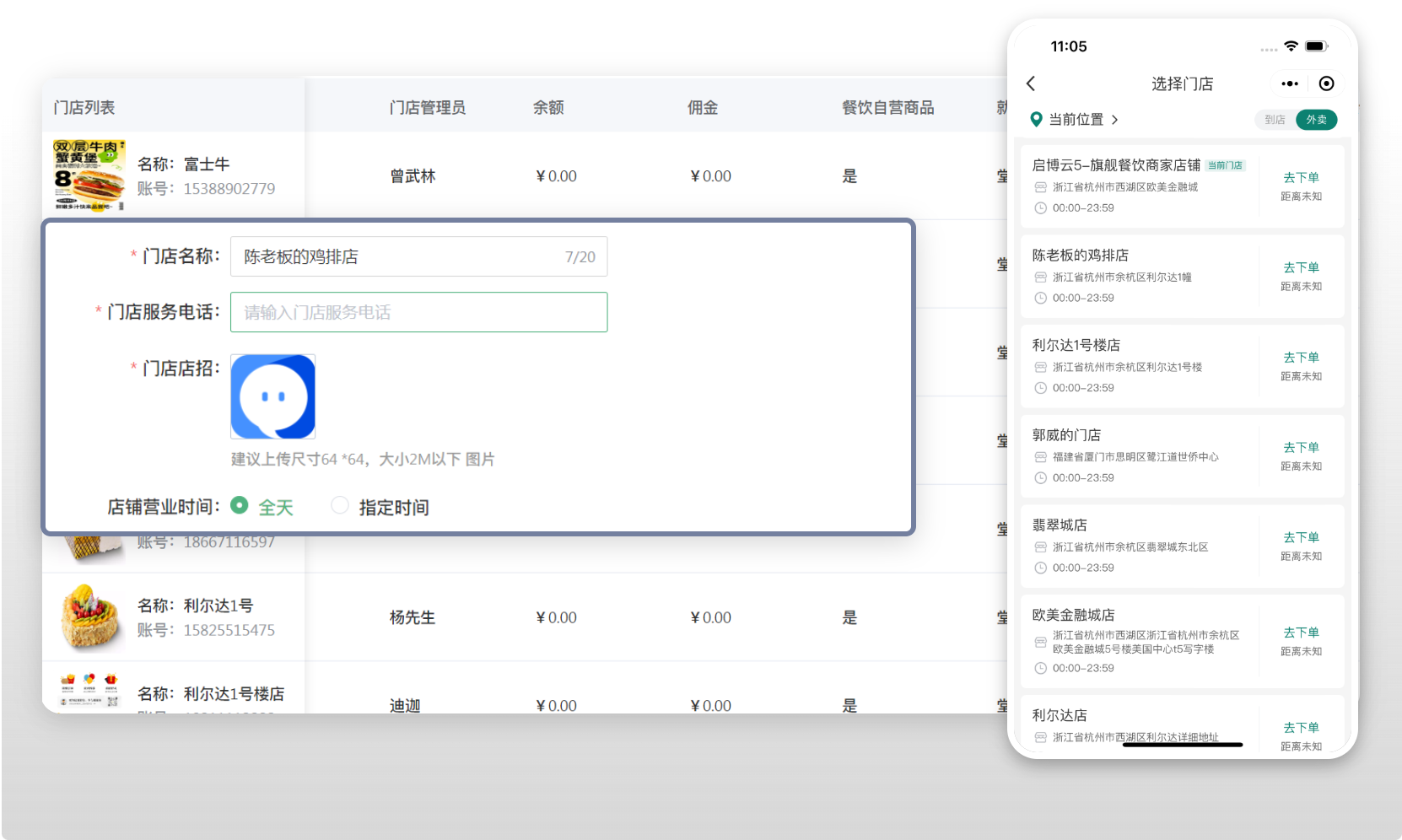Click the store logo chat bubble image
Image resolution: width=1402 pixels, height=840 pixels.
point(273,396)
